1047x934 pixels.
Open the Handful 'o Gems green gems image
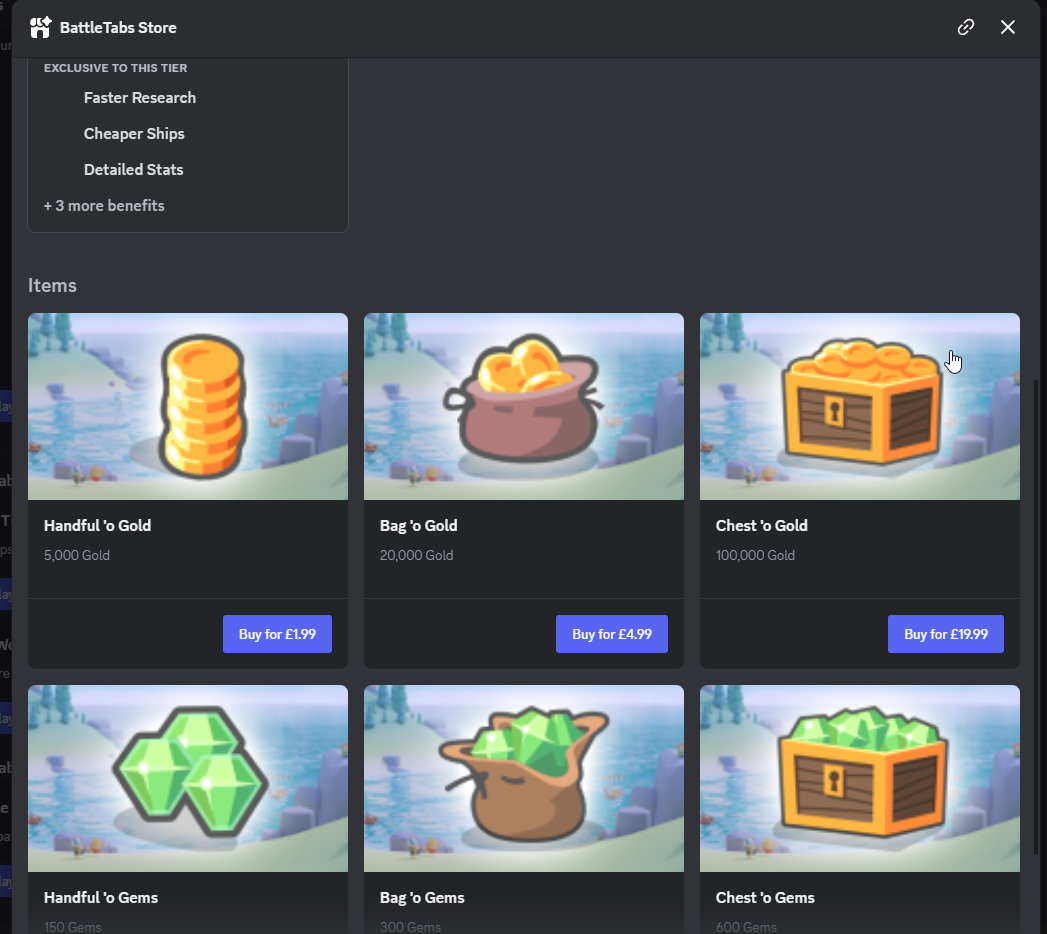pyautogui.click(x=188, y=778)
